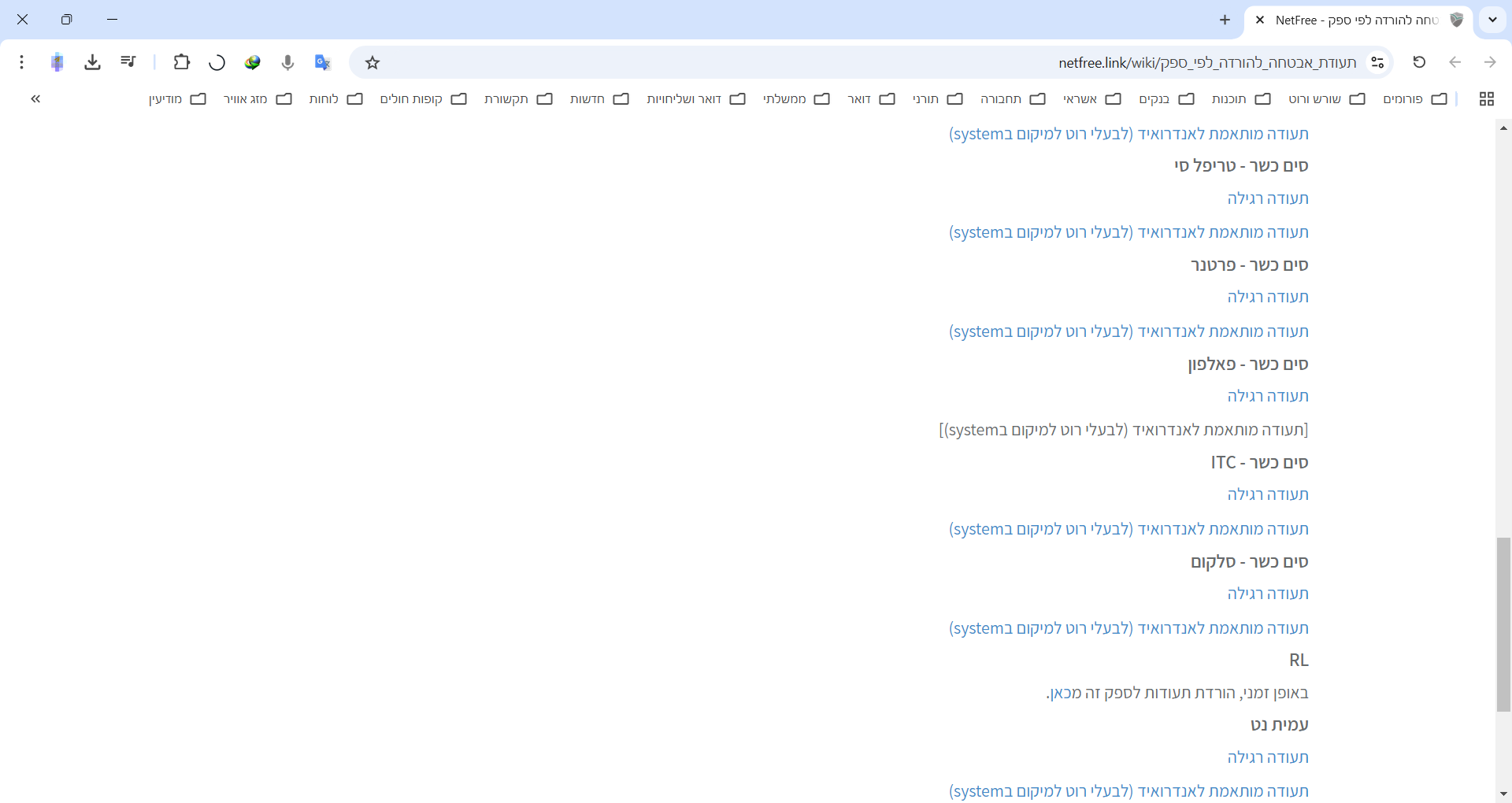1512x803 pixels.
Task: Open the פורומים bookmarks folder
Action: tap(1415, 98)
